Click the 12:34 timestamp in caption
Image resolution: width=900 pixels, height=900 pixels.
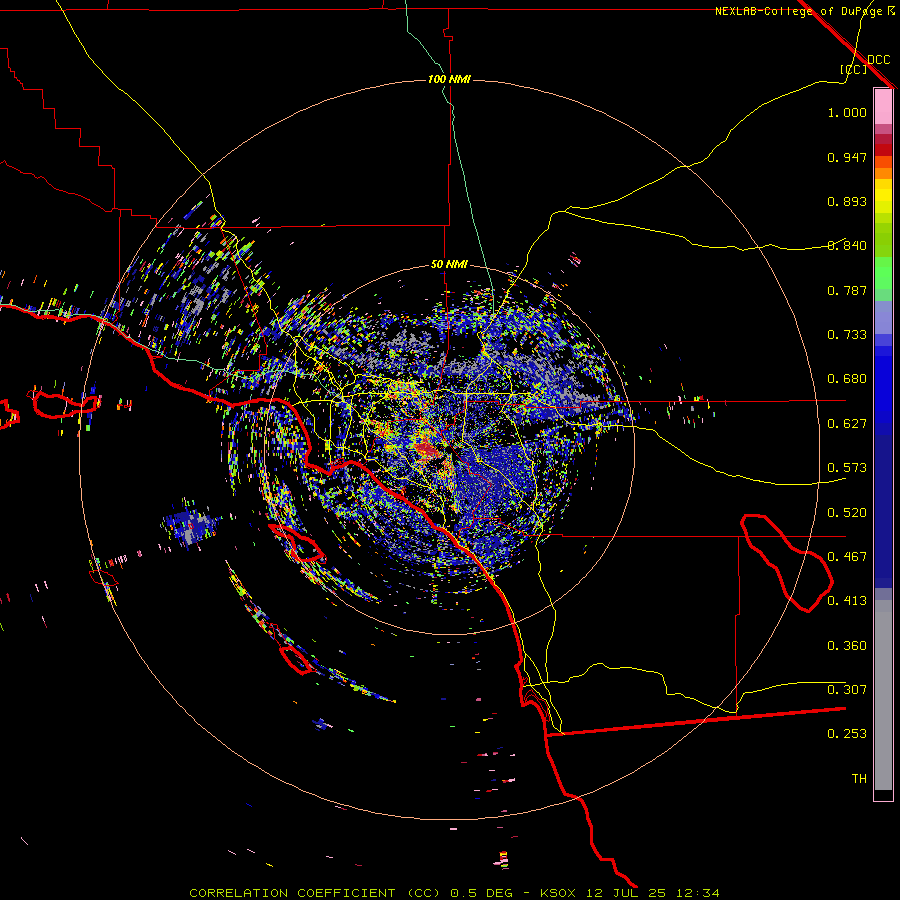tap(697, 893)
